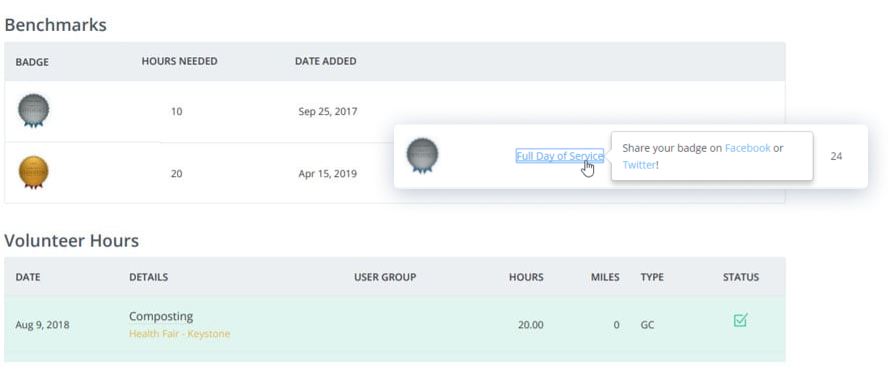Click the green approved status checkmark
The height and width of the screenshot is (375, 893).
click(x=740, y=320)
